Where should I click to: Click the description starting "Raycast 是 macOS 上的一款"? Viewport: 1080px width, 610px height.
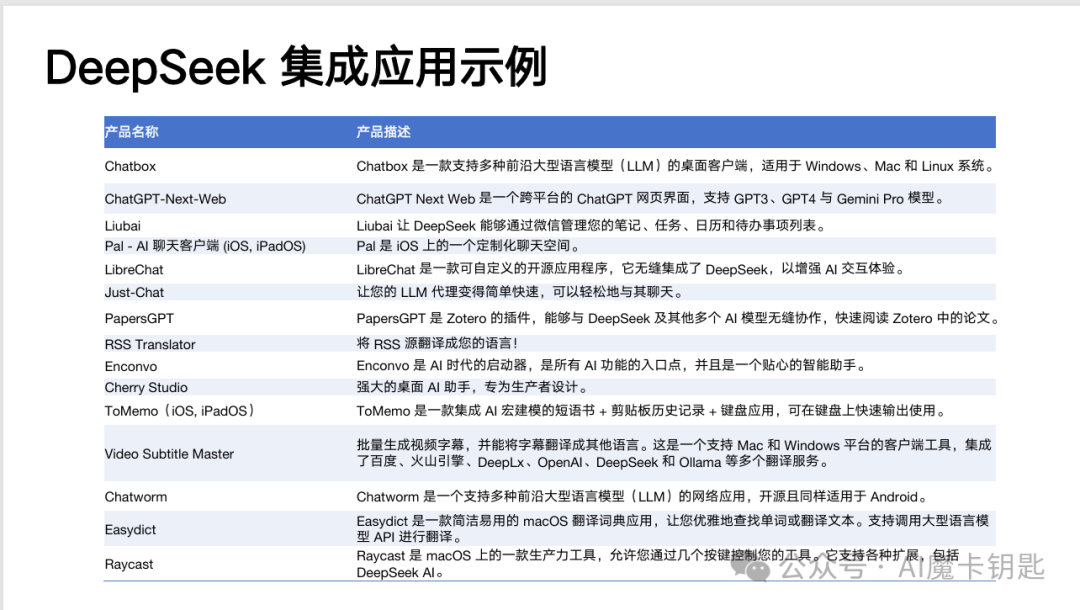click(658, 564)
